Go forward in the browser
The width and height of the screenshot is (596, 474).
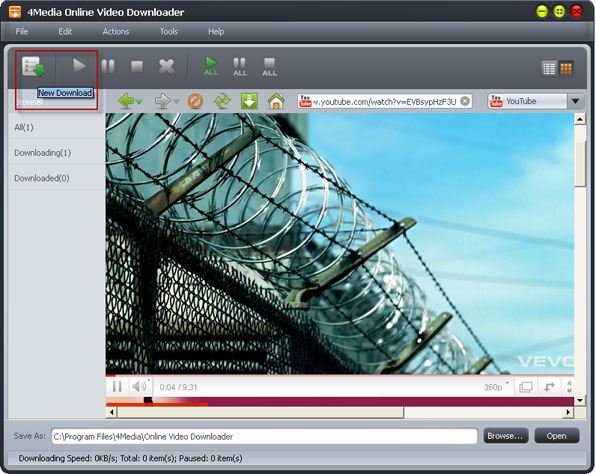click(x=163, y=101)
